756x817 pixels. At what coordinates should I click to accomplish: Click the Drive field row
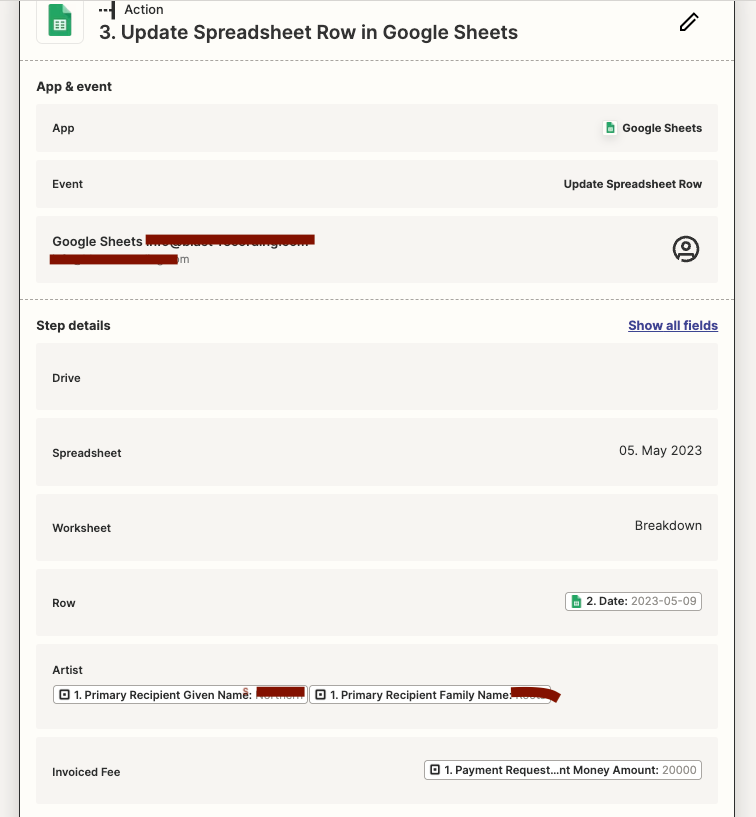377,377
